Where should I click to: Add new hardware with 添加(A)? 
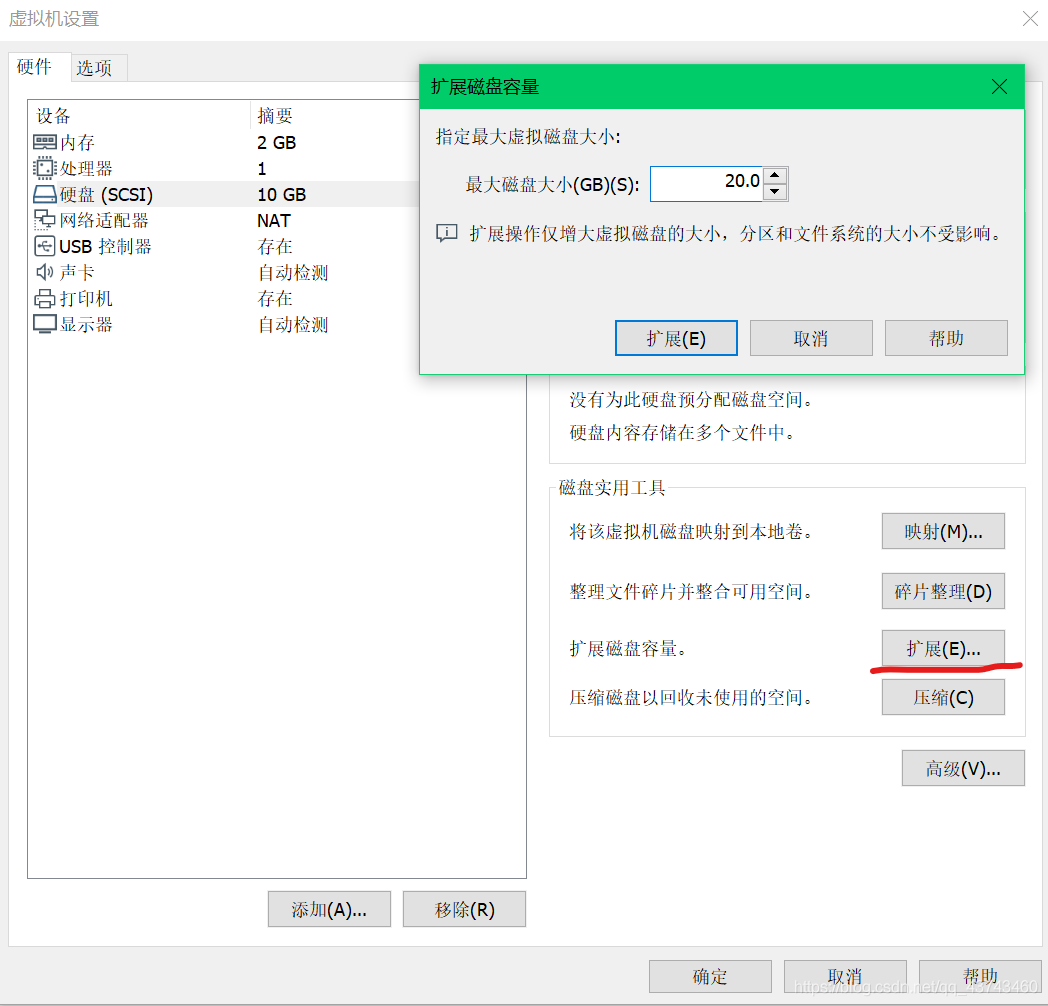(x=329, y=909)
